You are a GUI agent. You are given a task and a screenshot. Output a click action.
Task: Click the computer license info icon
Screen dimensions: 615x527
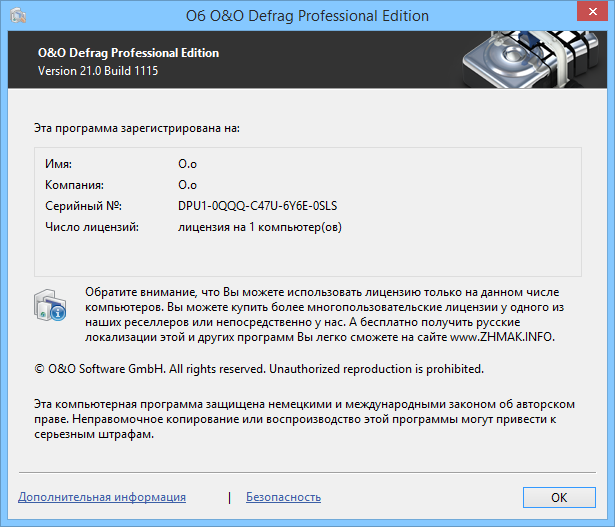coord(50,307)
